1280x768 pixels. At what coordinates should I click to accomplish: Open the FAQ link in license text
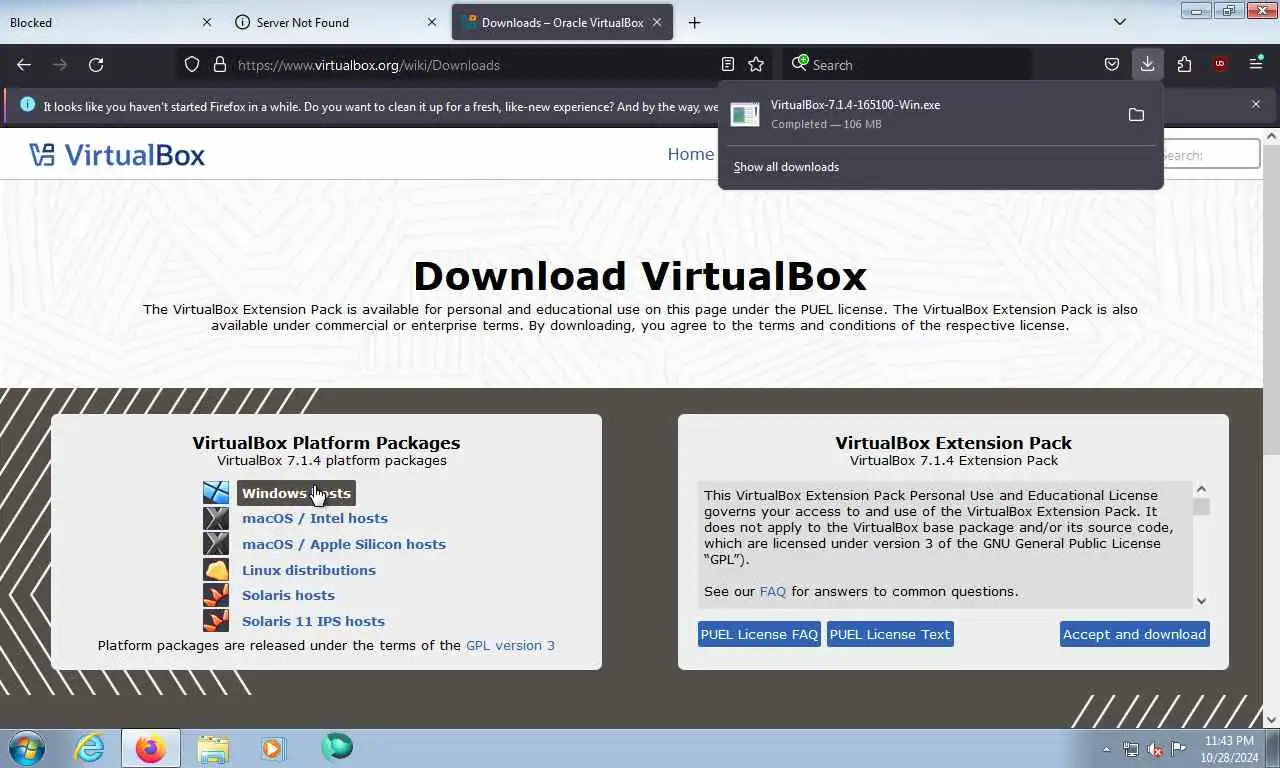[773, 591]
